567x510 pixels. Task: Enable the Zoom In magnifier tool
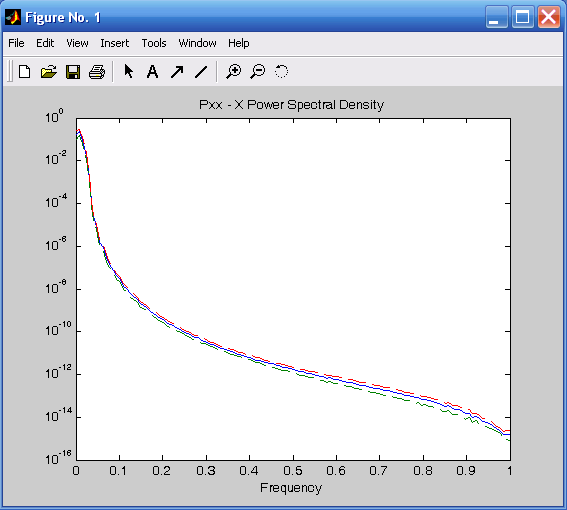[234, 71]
